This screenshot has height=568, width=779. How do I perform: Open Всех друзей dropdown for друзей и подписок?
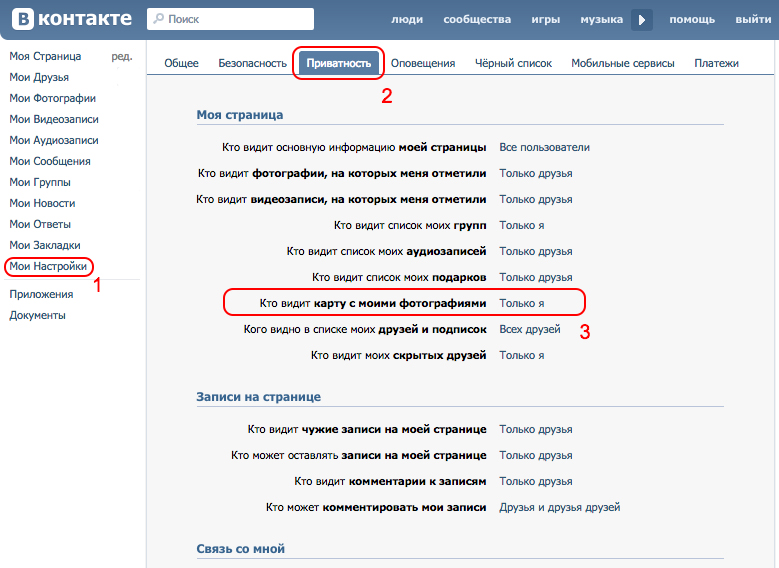tap(530, 329)
